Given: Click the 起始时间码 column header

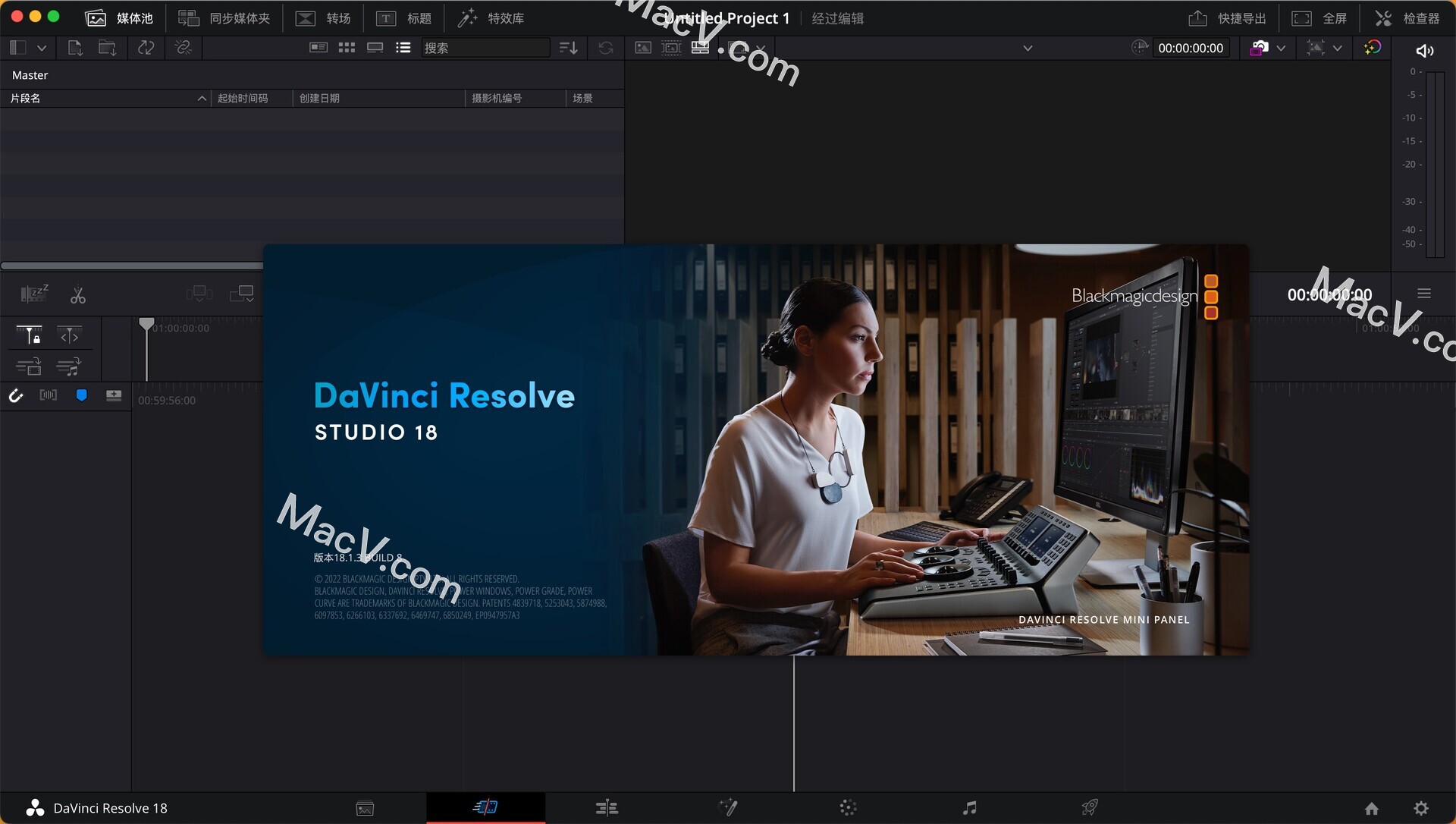Looking at the screenshot, I should [253, 98].
